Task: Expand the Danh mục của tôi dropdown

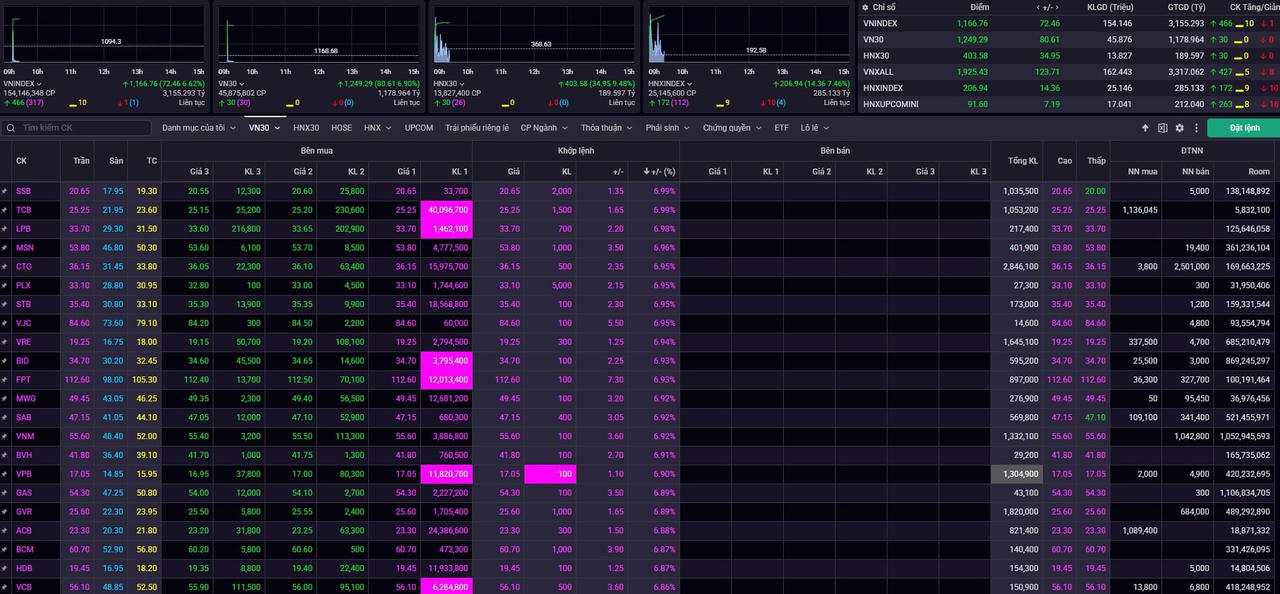Action: tap(198, 128)
